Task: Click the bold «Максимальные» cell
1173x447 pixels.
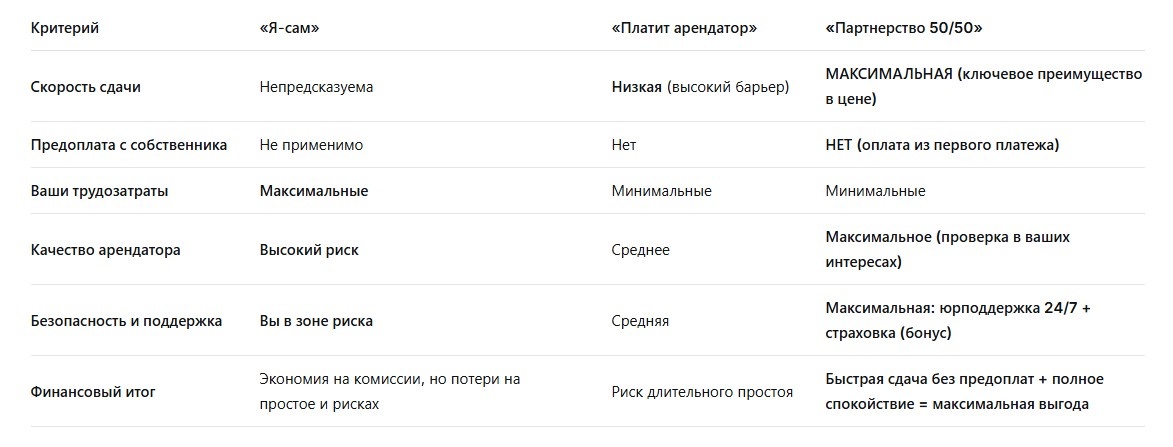Action: tap(314, 191)
